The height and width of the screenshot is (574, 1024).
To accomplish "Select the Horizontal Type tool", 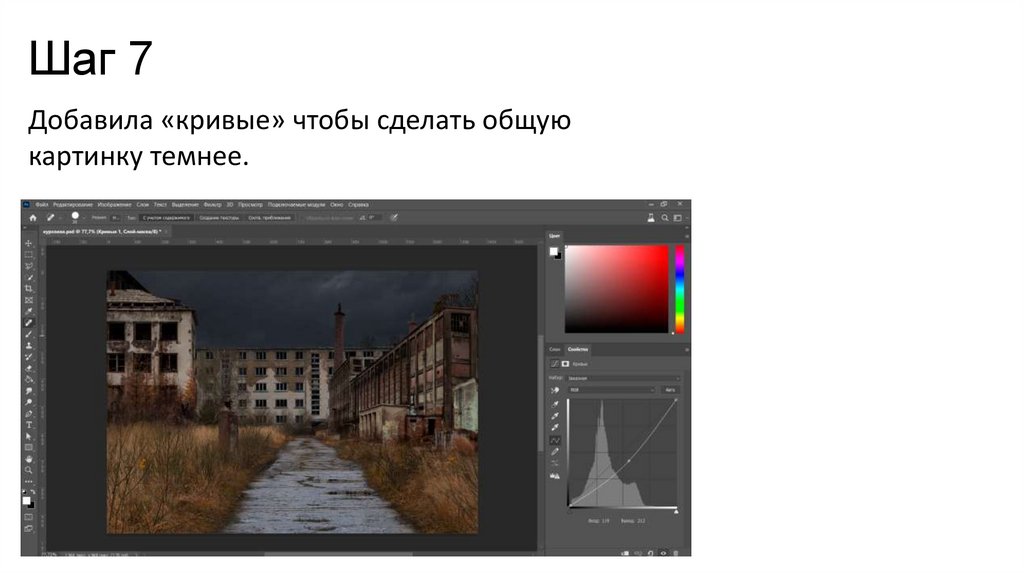I will point(28,424).
